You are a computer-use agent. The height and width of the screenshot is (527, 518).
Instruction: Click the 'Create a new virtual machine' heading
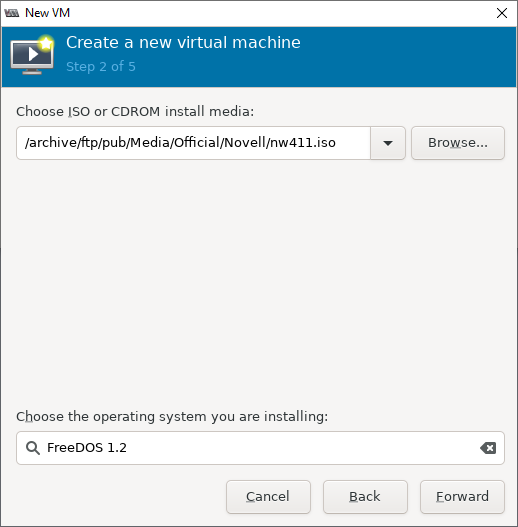[x=183, y=43]
